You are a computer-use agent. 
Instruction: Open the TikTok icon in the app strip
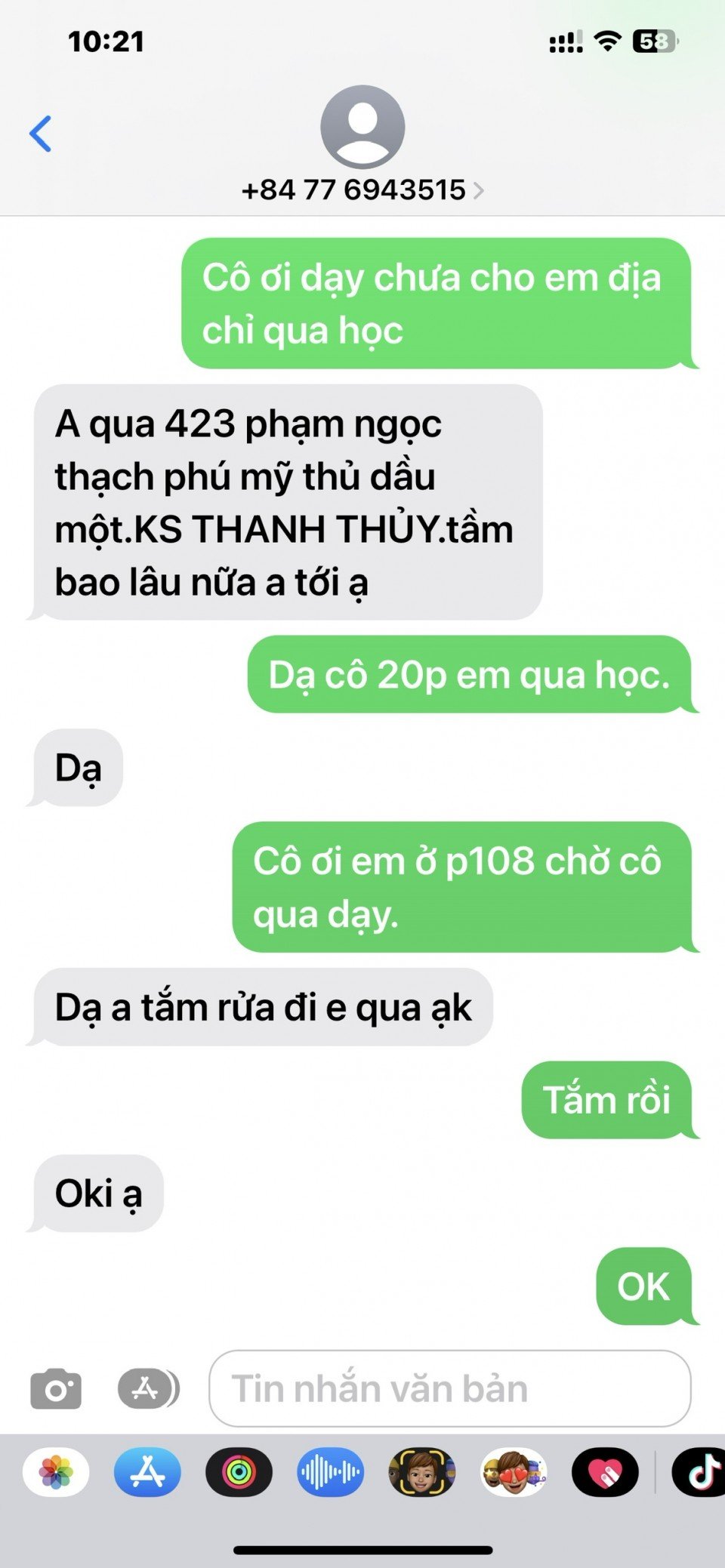699,1472
